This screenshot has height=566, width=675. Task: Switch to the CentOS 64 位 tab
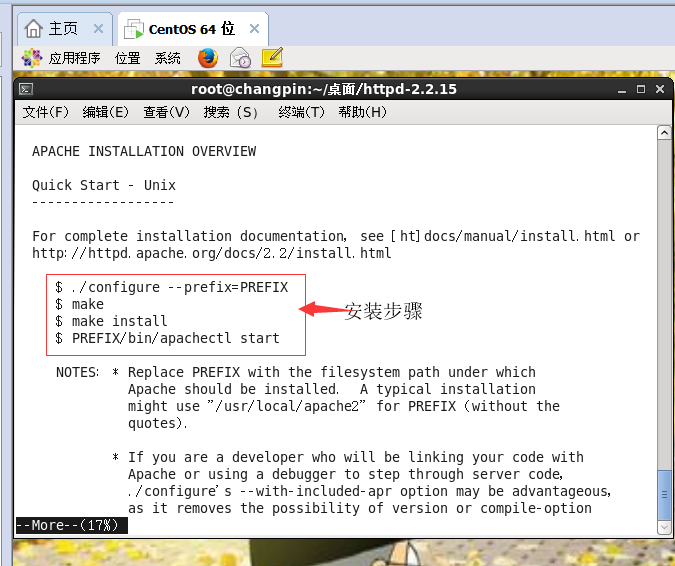pos(192,29)
